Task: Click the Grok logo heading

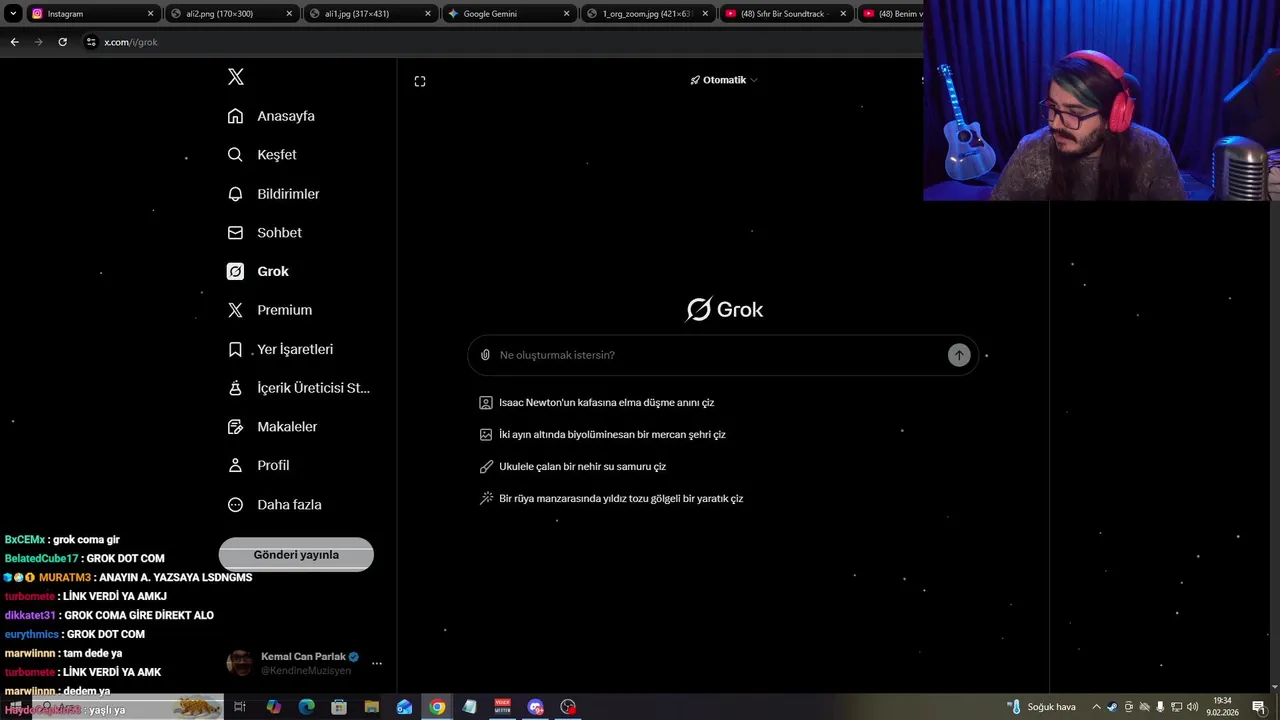Action: tap(724, 310)
